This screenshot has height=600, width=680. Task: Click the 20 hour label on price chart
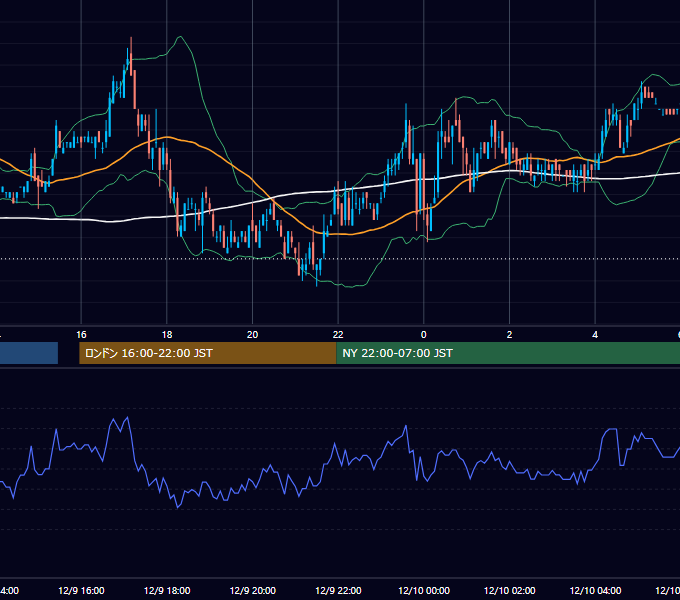252,335
